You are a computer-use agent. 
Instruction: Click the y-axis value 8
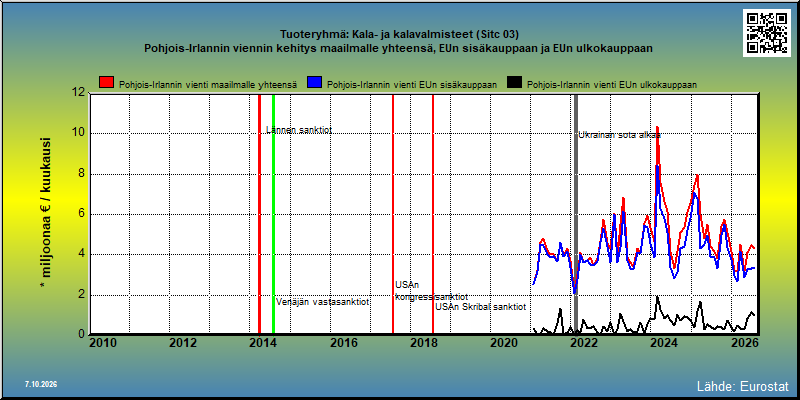pyautogui.click(x=82, y=173)
